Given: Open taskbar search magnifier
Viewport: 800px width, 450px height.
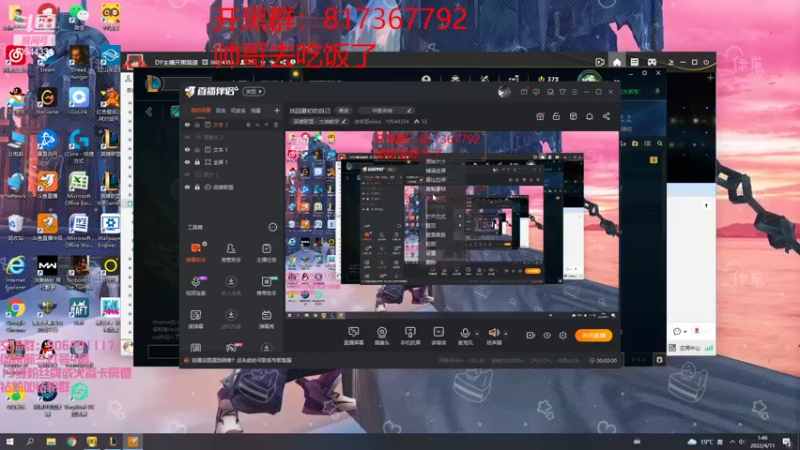Looking at the screenshot, I should 30,441.
